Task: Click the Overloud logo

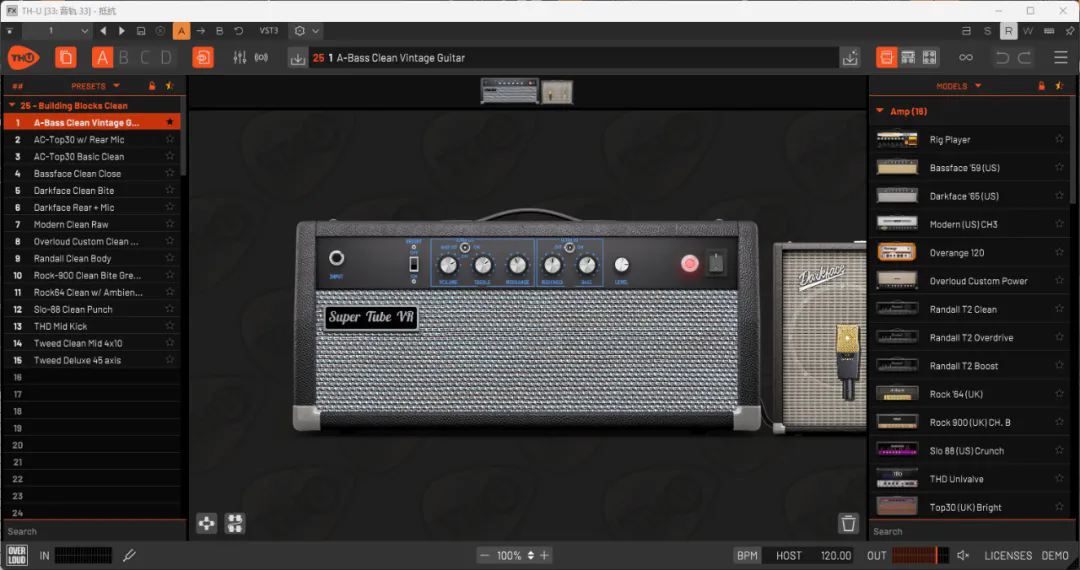Action: [17, 555]
